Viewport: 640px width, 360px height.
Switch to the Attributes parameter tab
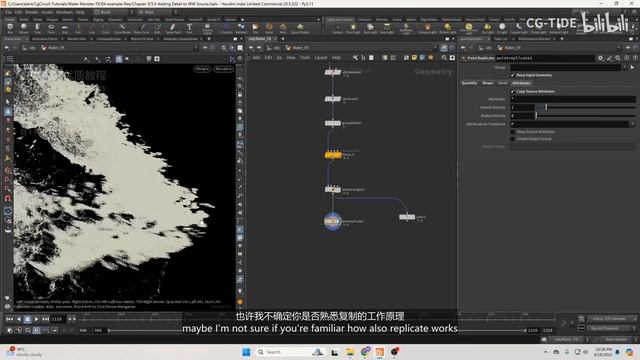(521, 83)
